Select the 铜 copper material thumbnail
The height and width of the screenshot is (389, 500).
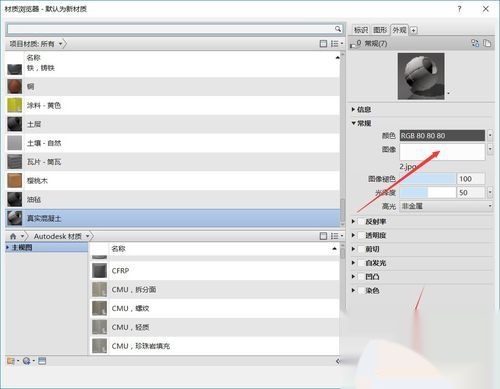click(15, 86)
